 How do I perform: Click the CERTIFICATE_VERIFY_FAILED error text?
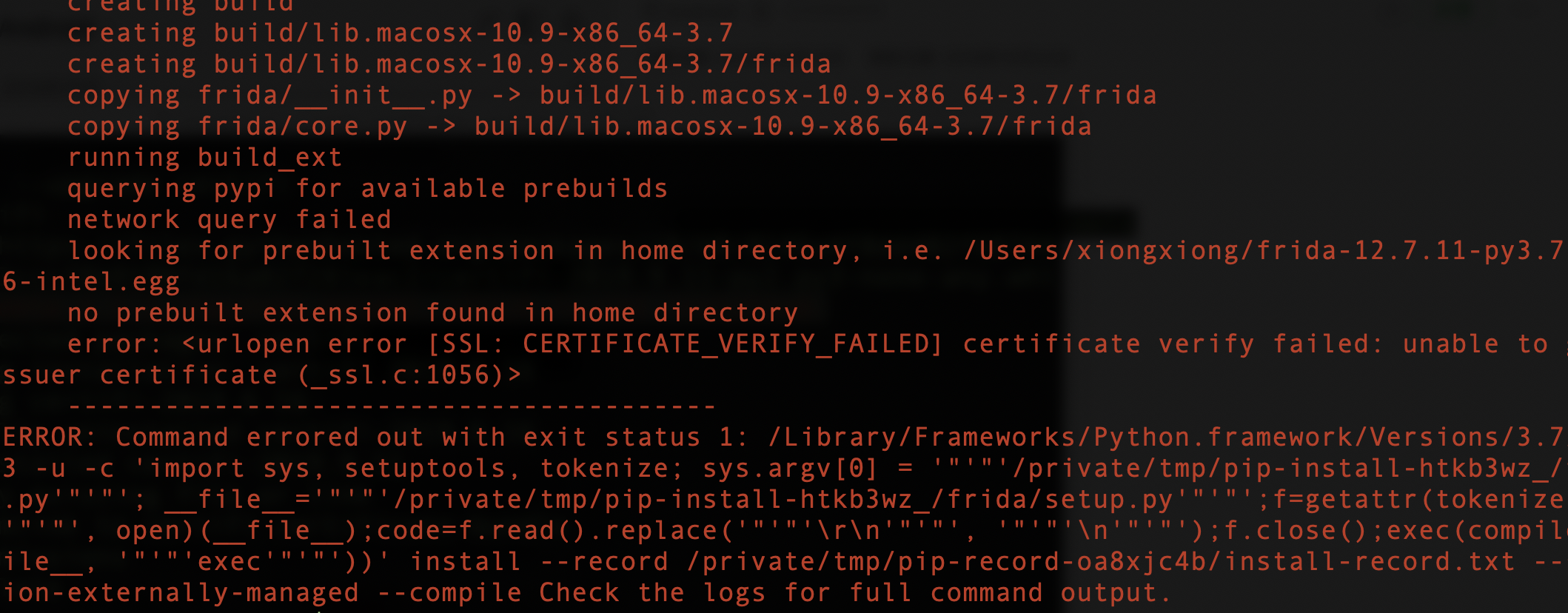732,344
